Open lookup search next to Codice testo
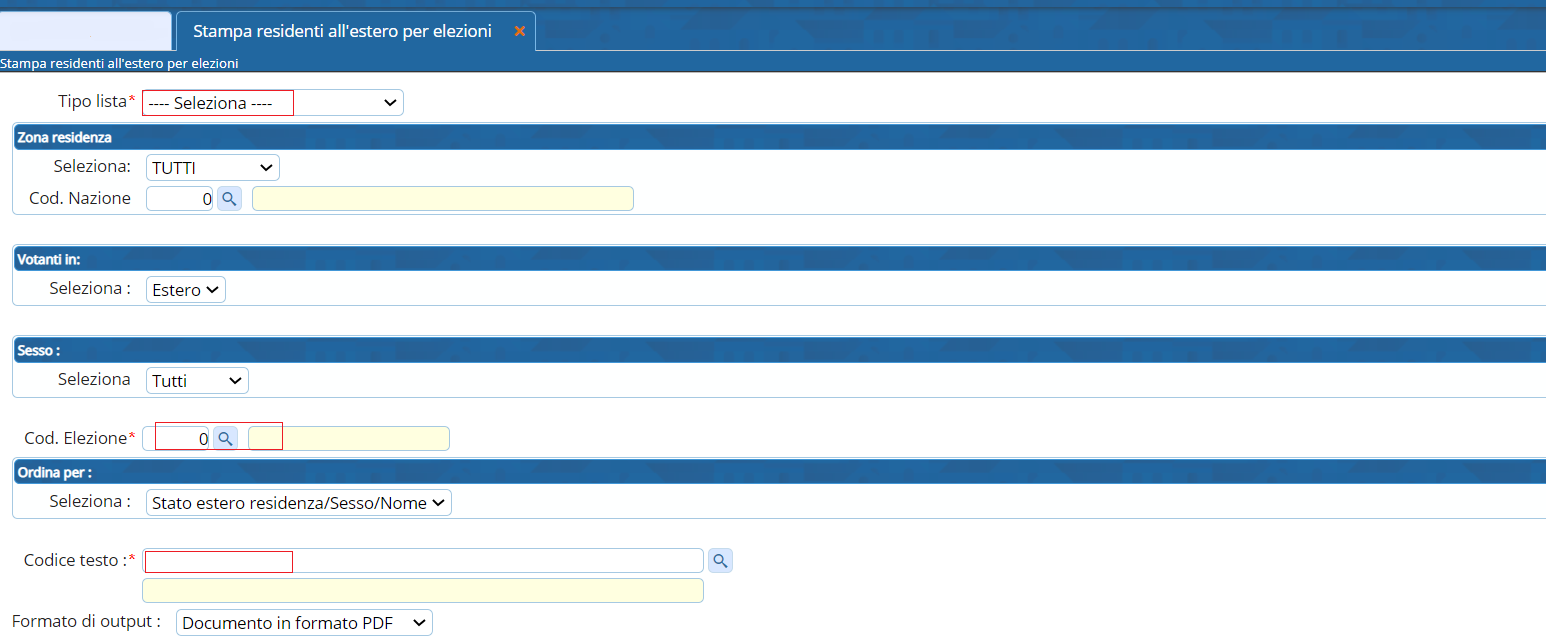This screenshot has height=641, width=1546. [x=720, y=561]
